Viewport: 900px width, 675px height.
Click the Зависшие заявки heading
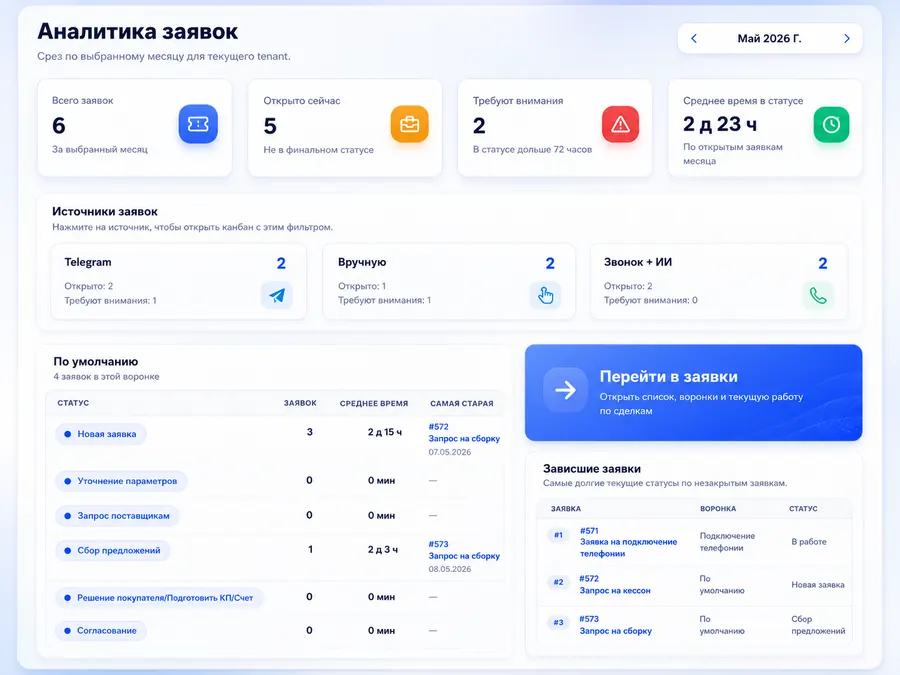point(592,469)
